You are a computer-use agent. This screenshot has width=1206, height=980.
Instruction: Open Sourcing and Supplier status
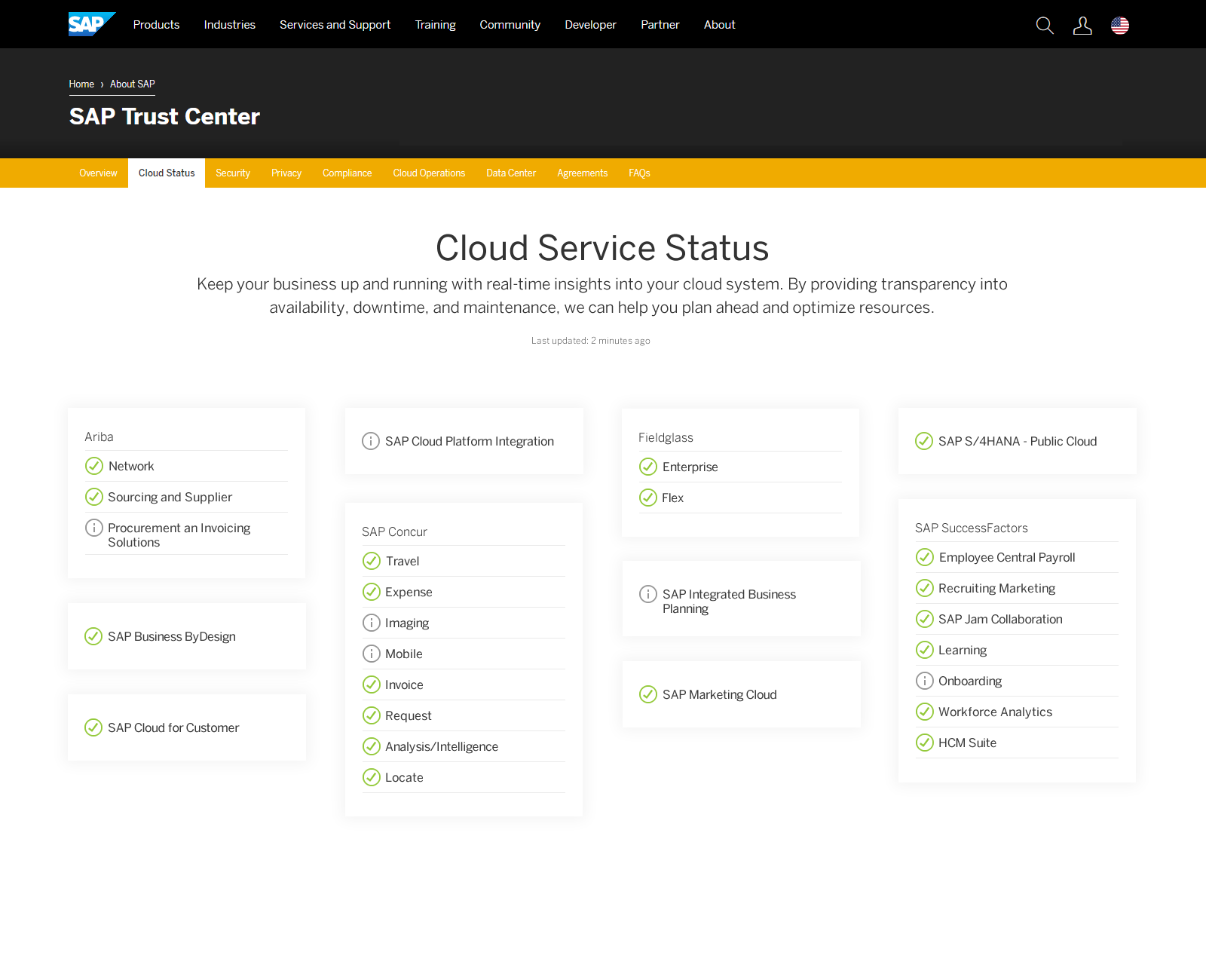170,497
